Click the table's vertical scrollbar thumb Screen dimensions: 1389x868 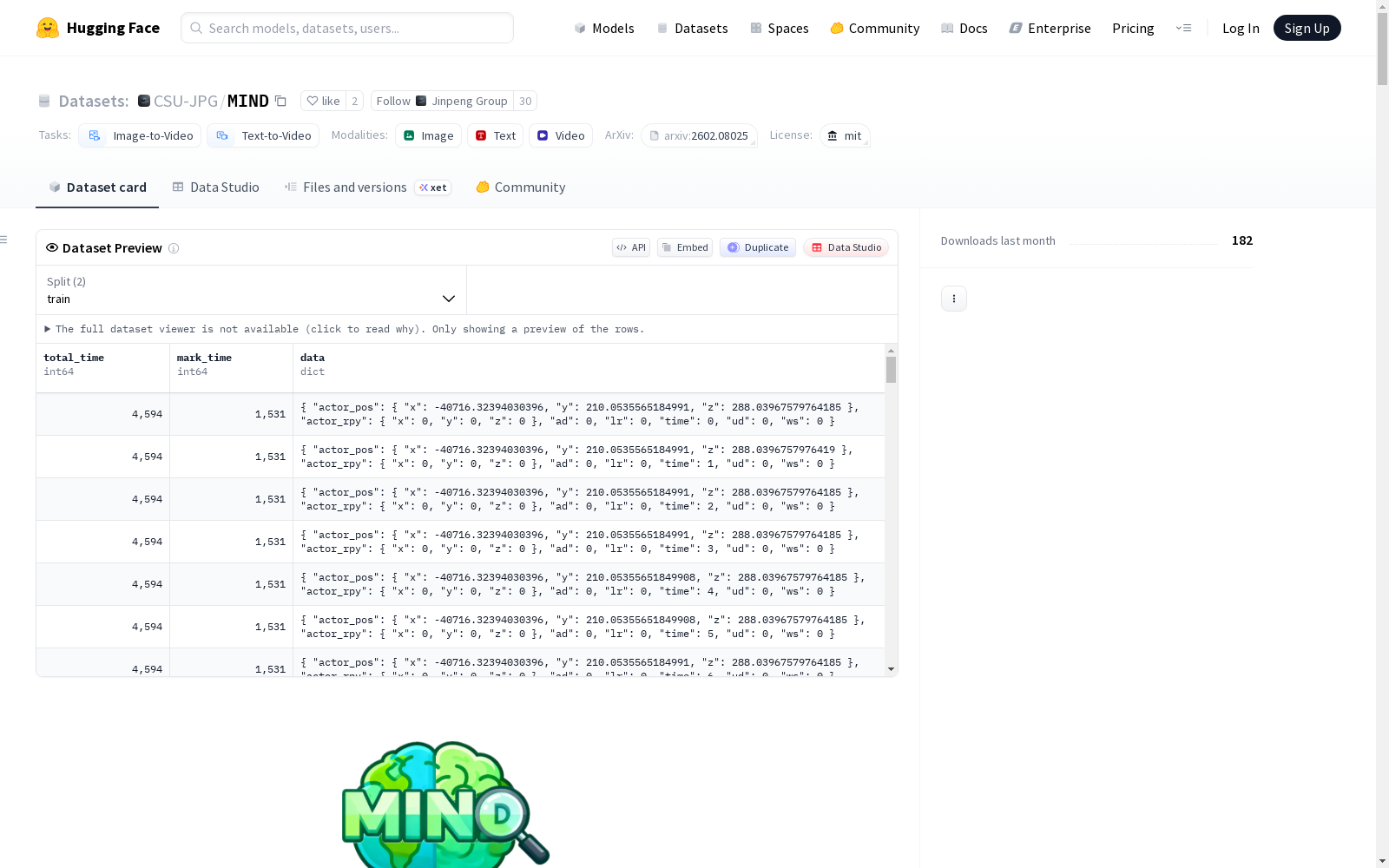pyautogui.click(x=891, y=370)
